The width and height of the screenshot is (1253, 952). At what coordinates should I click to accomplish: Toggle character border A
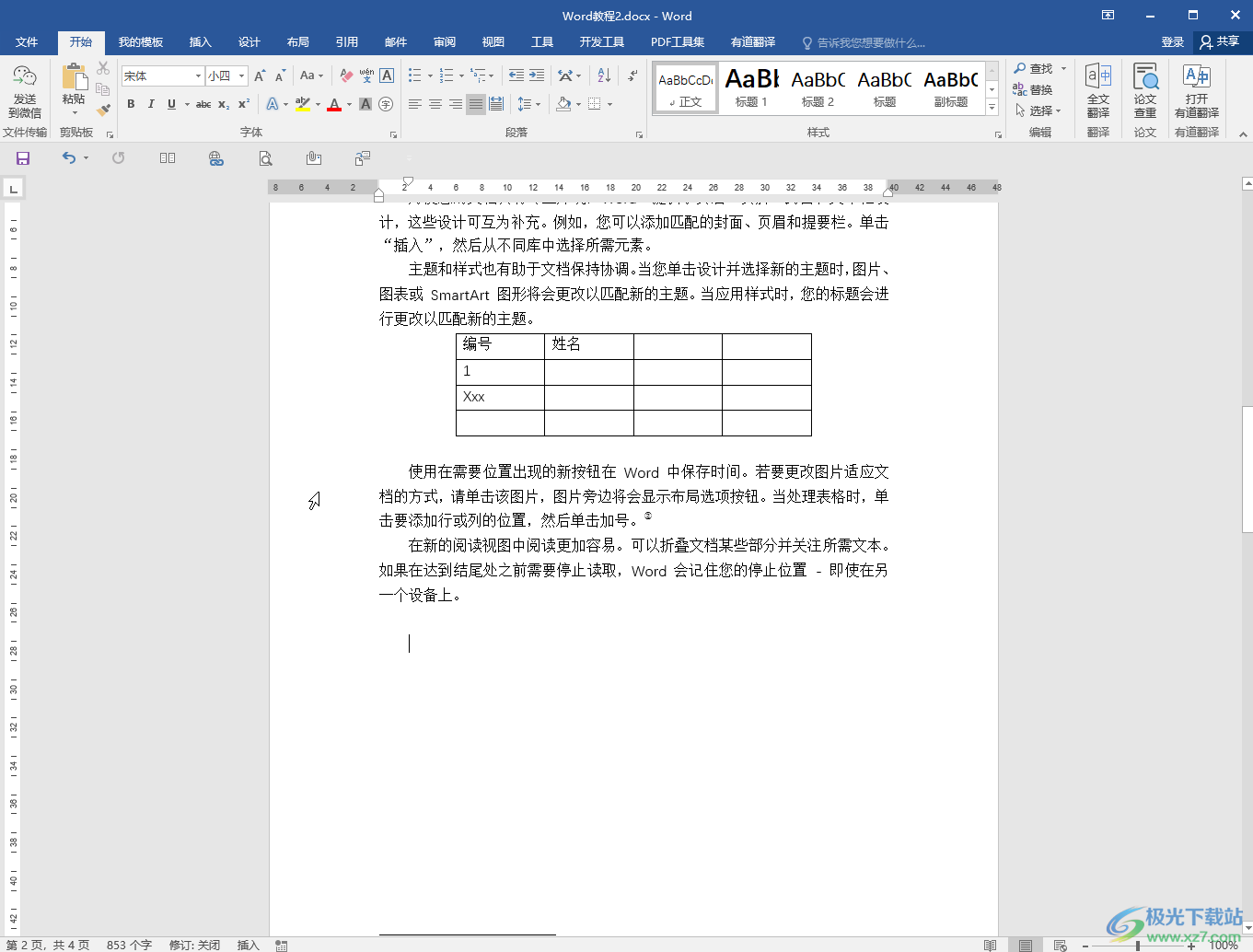[x=387, y=75]
